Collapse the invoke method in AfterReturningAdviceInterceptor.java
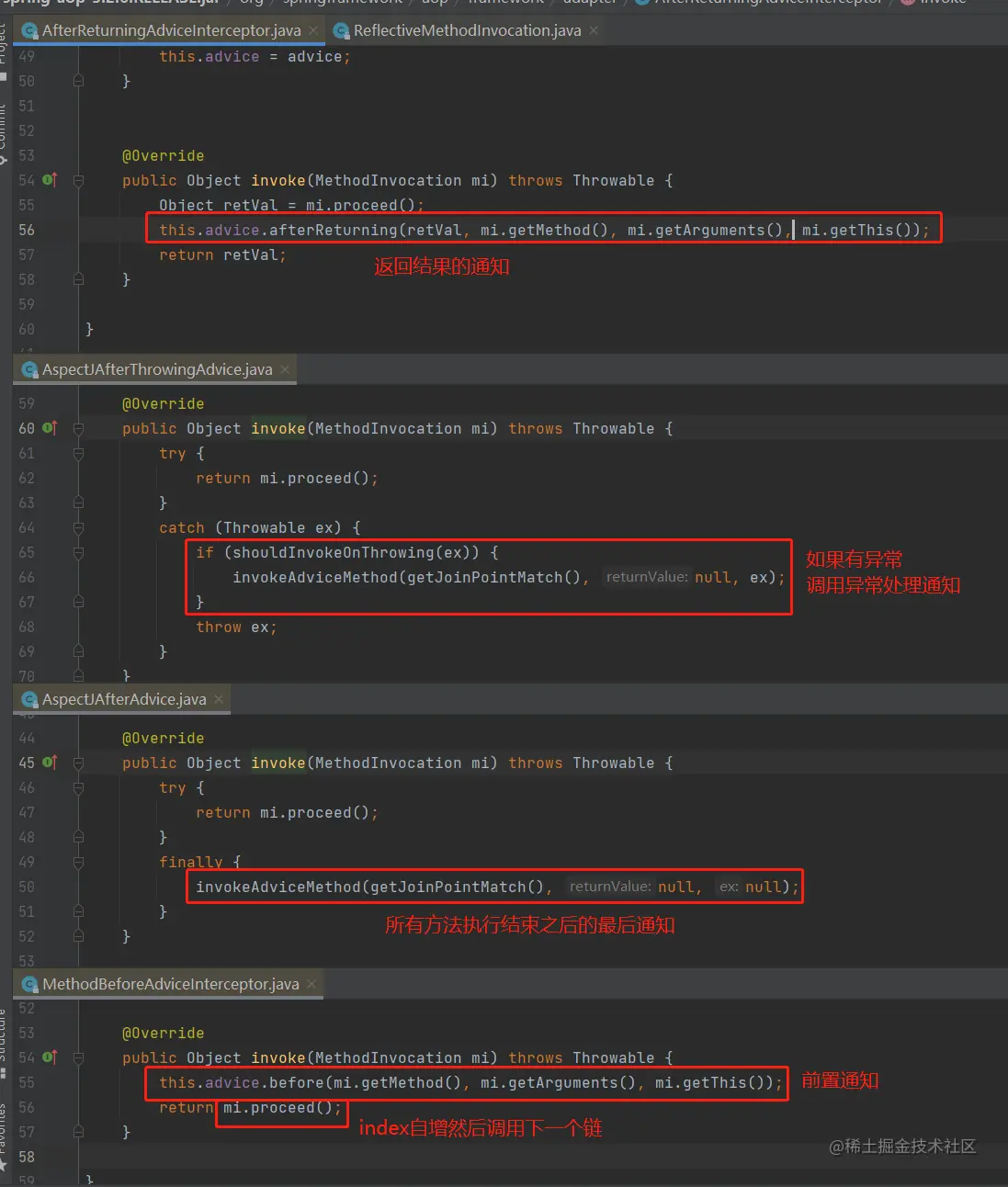The width and height of the screenshot is (1008, 1187). click(x=78, y=181)
